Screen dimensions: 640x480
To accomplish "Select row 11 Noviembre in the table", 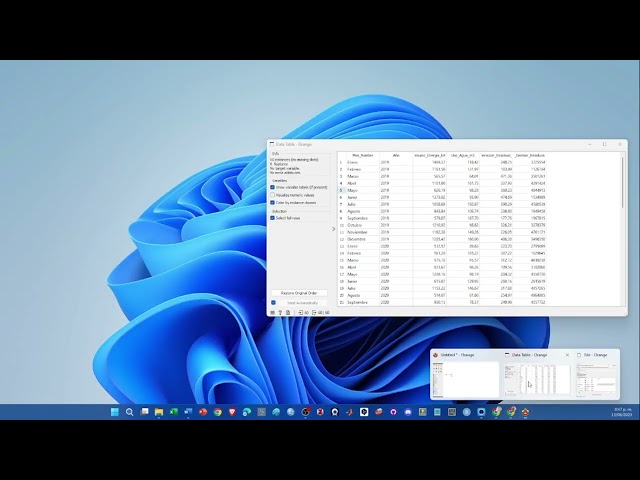I will pyautogui.click(x=442, y=232).
